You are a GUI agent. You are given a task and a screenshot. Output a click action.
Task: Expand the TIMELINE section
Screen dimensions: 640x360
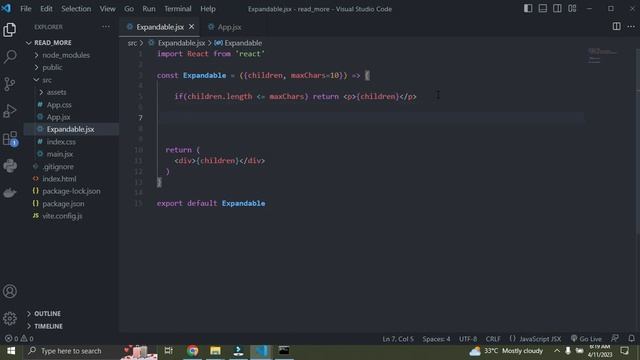48,326
